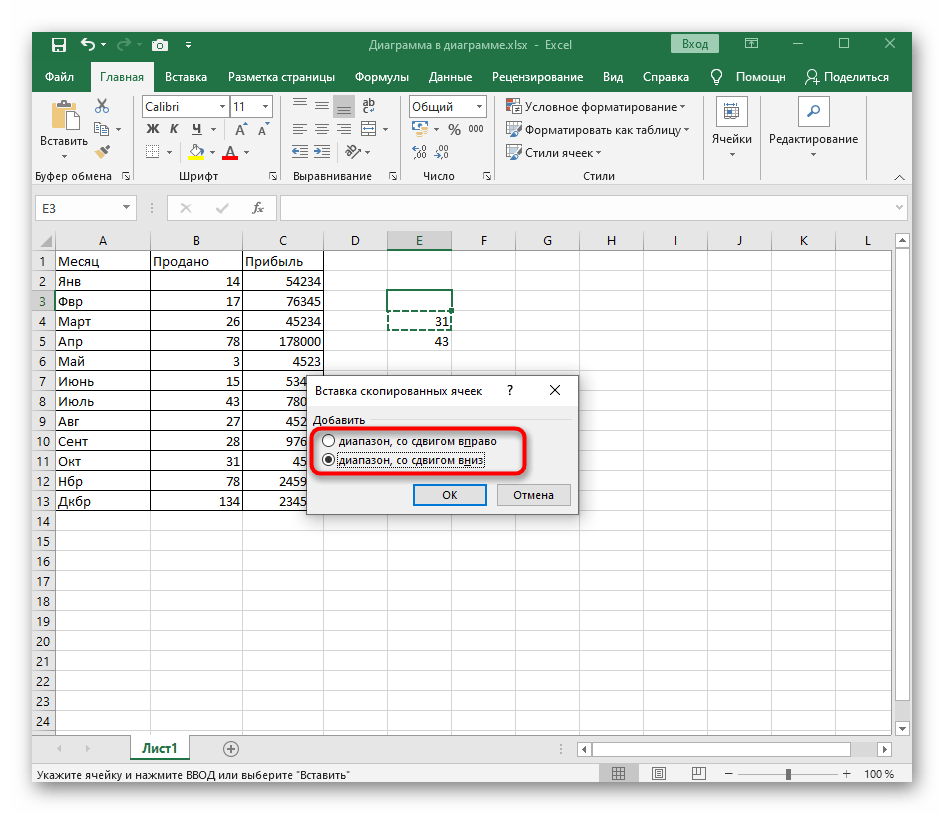This screenshot has width=944, height=814.
Task: Open the Формулы ribbon tab
Action: (x=381, y=77)
